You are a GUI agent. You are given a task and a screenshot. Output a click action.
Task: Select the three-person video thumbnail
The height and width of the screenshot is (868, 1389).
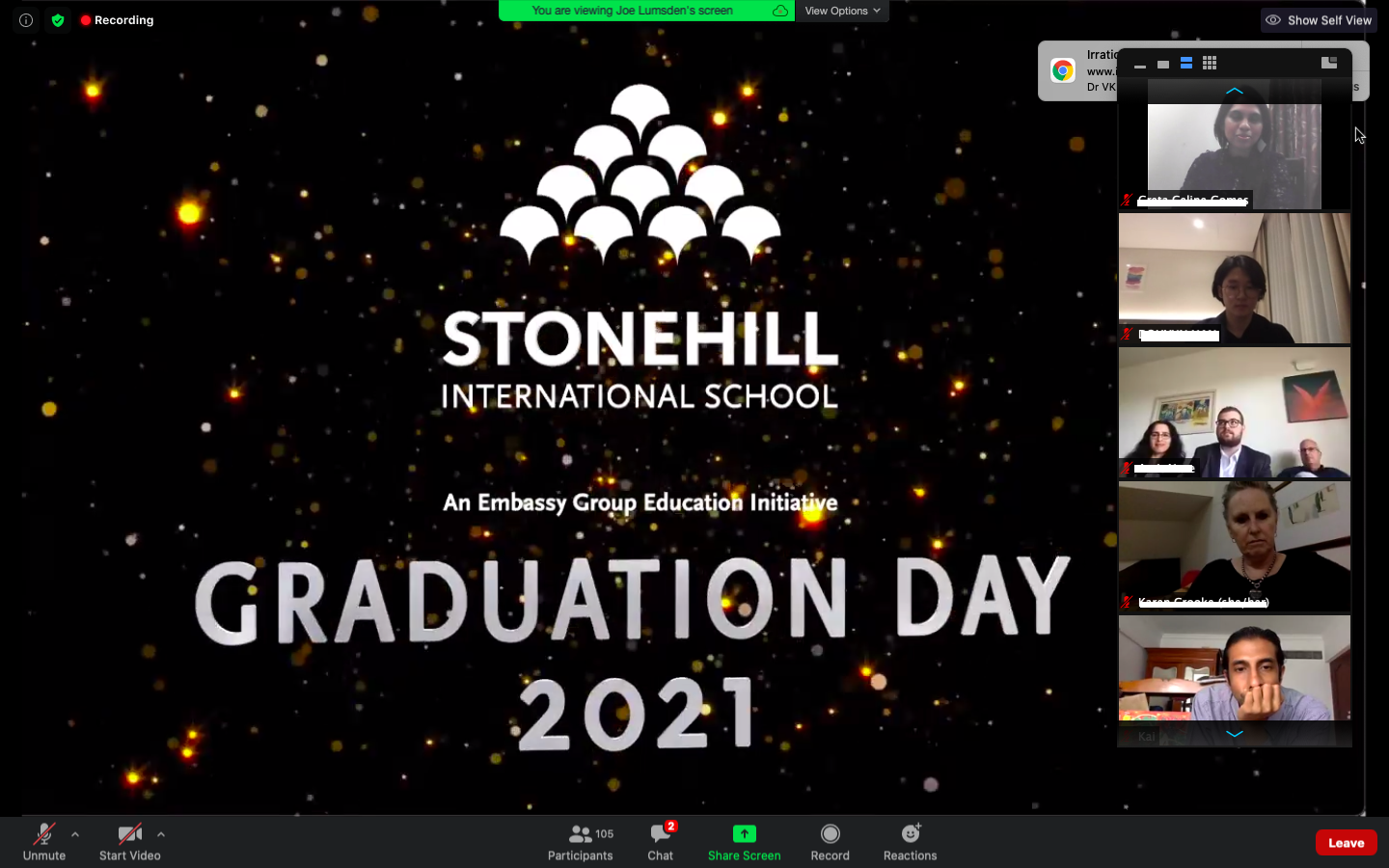(1234, 413)
